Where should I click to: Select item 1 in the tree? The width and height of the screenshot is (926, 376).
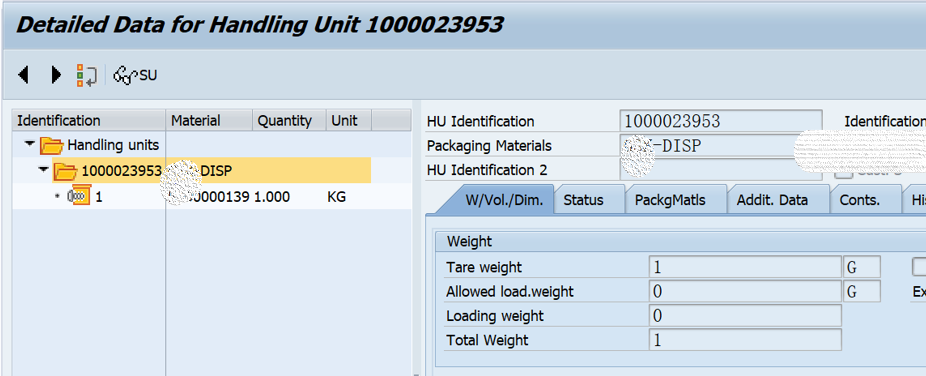coord(99,197)
